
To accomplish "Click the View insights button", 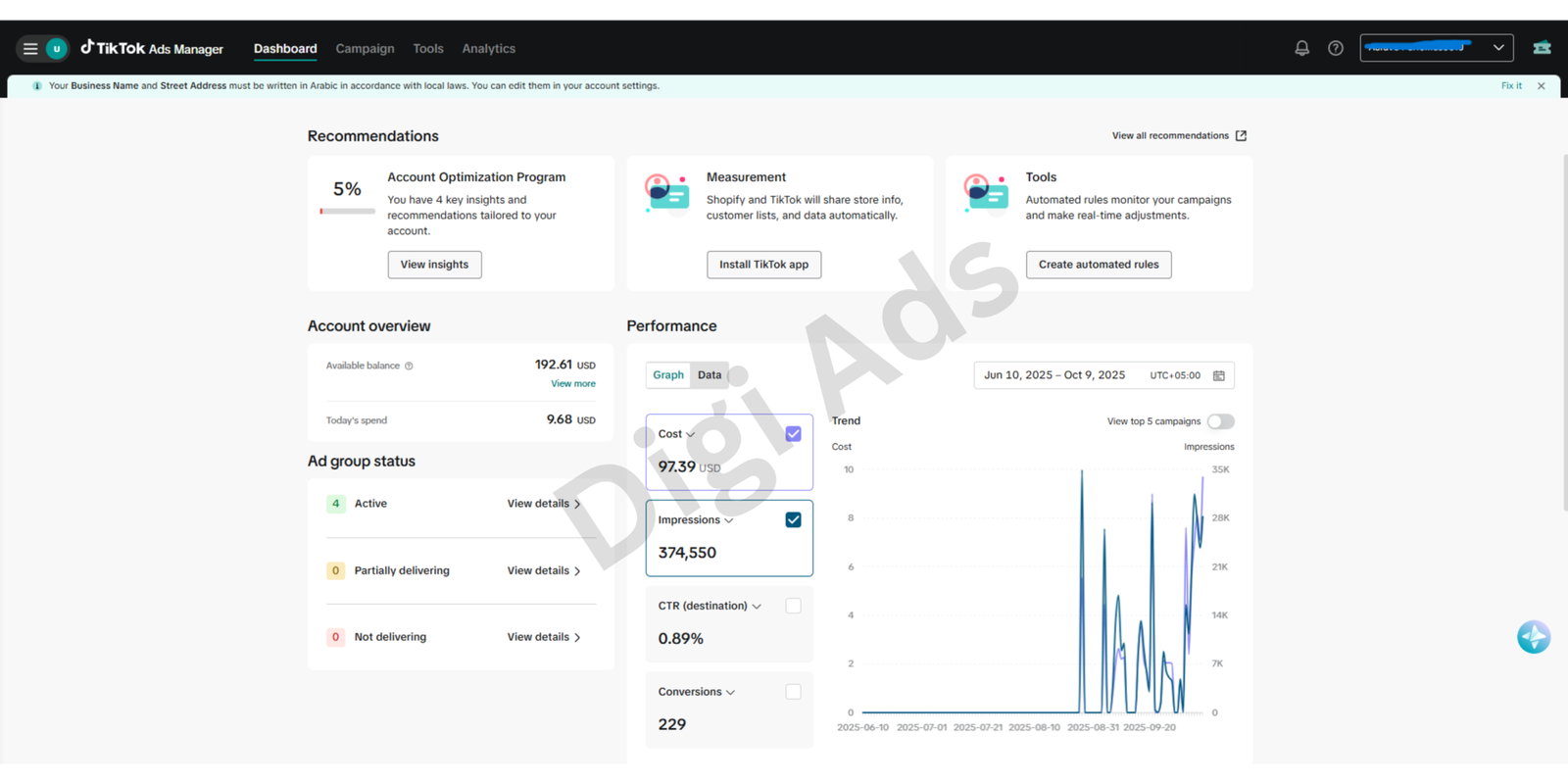I will (434, 265).
